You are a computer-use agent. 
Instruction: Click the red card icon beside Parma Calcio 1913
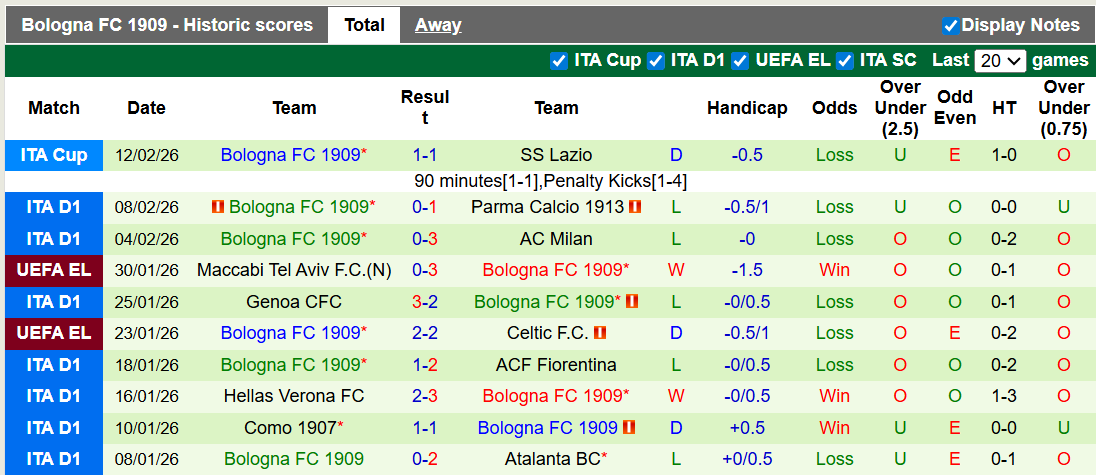pyautogui.click(x=635, y=207)
